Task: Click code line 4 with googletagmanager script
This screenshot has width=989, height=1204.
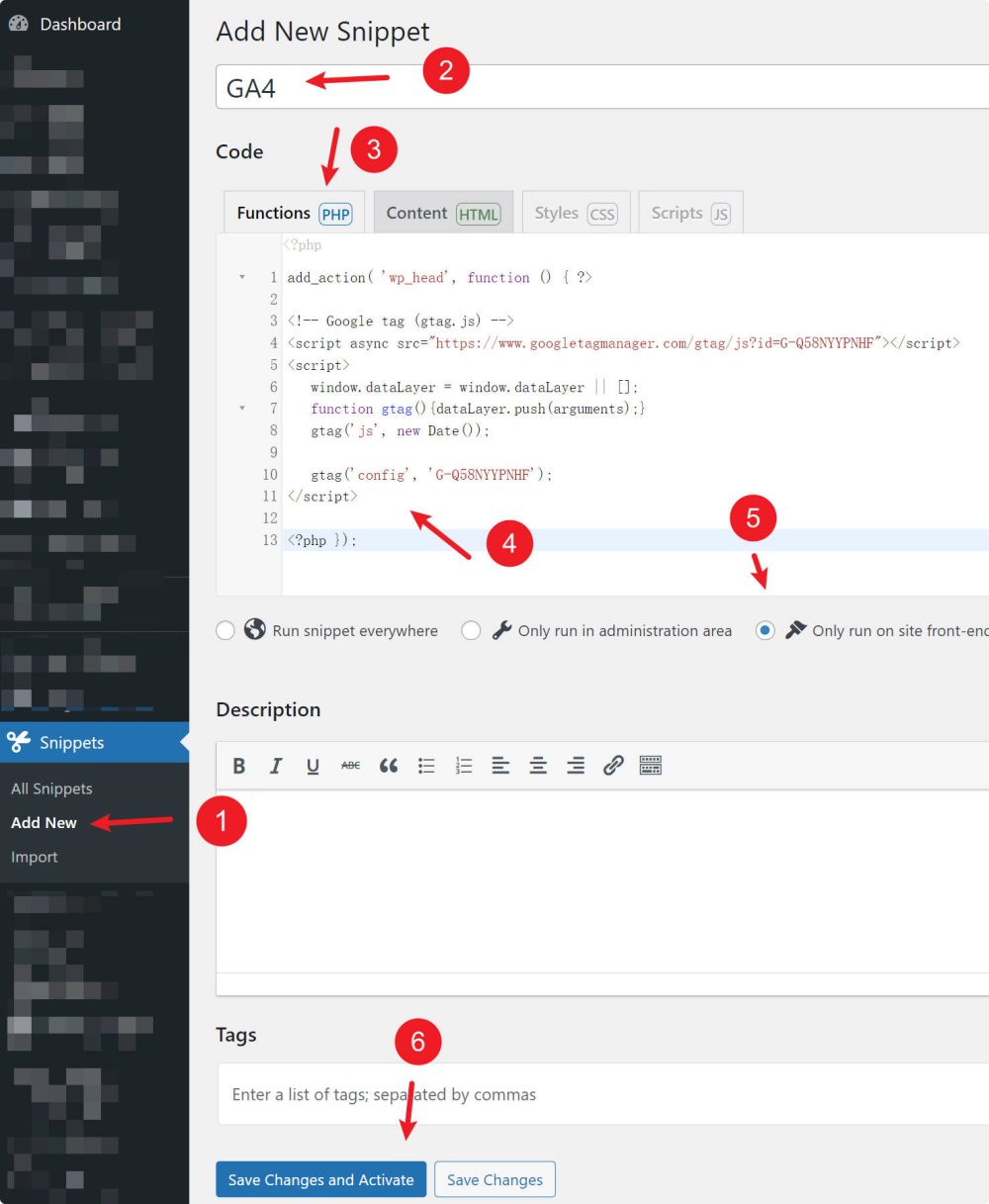Action: [623, 343]
